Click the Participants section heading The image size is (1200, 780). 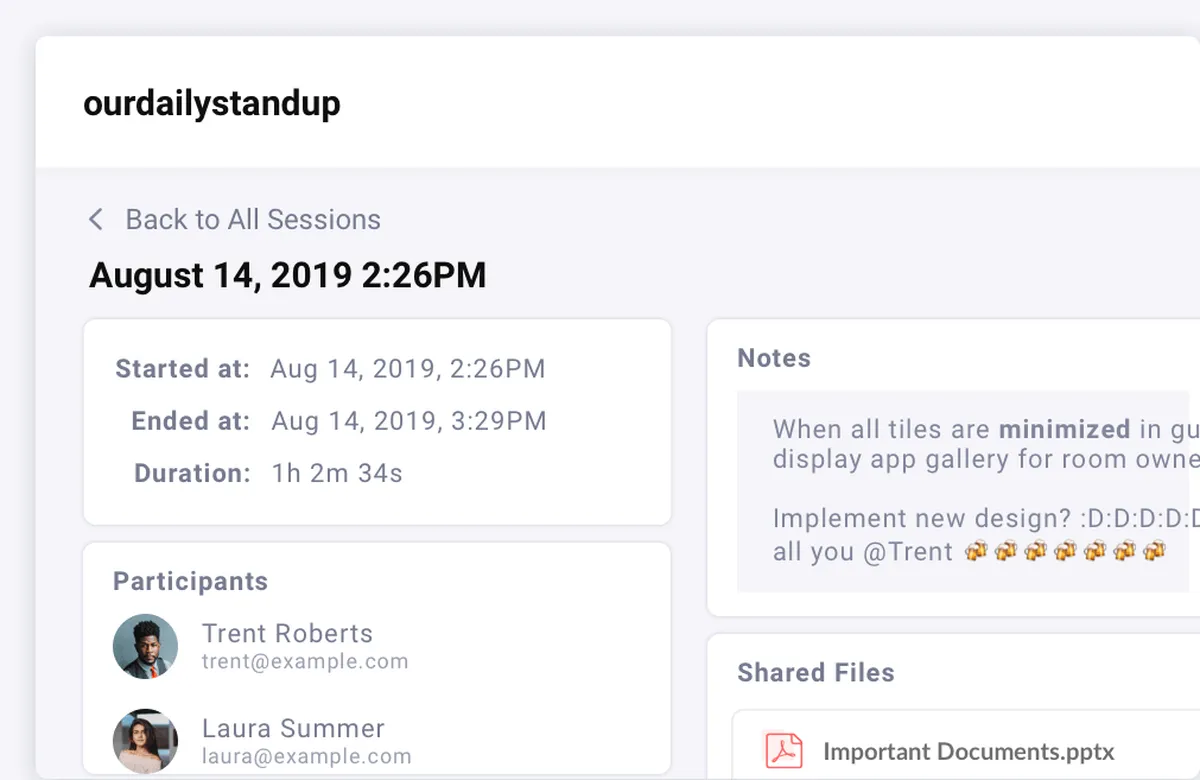(x=190, y=582)
